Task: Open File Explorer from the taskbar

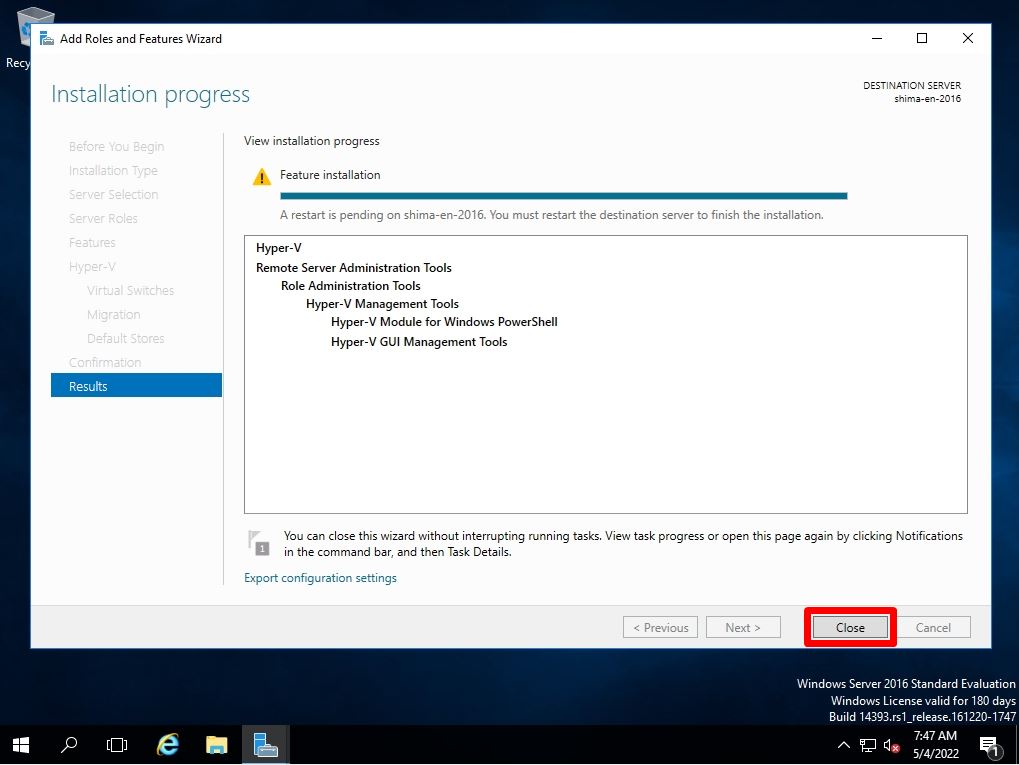Action: pyautogui.click(x=216, y=745)
